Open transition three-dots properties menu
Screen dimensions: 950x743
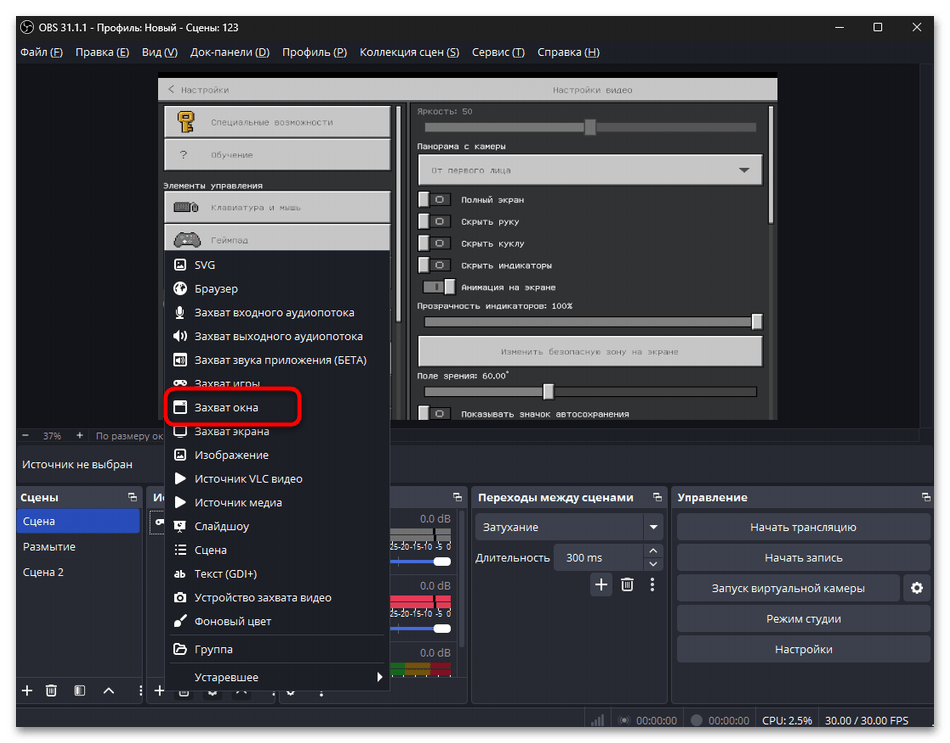(652, 584)
